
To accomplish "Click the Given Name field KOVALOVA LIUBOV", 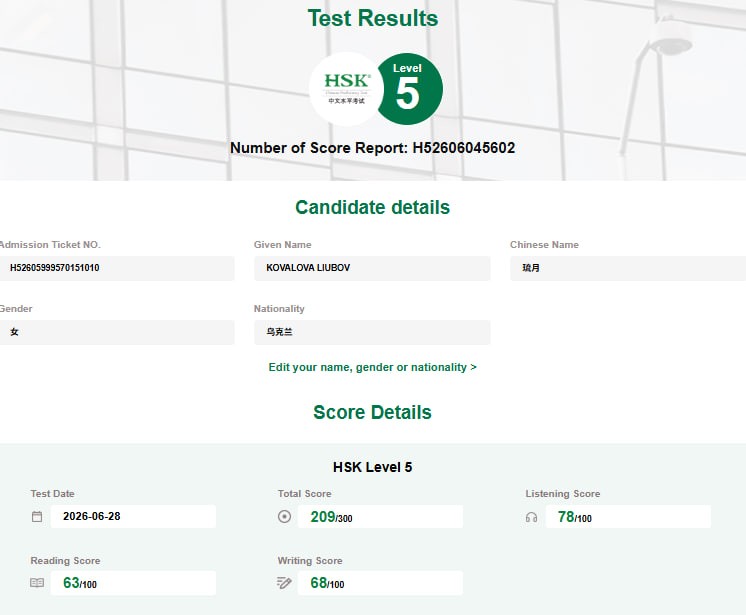I will [372, 268].
